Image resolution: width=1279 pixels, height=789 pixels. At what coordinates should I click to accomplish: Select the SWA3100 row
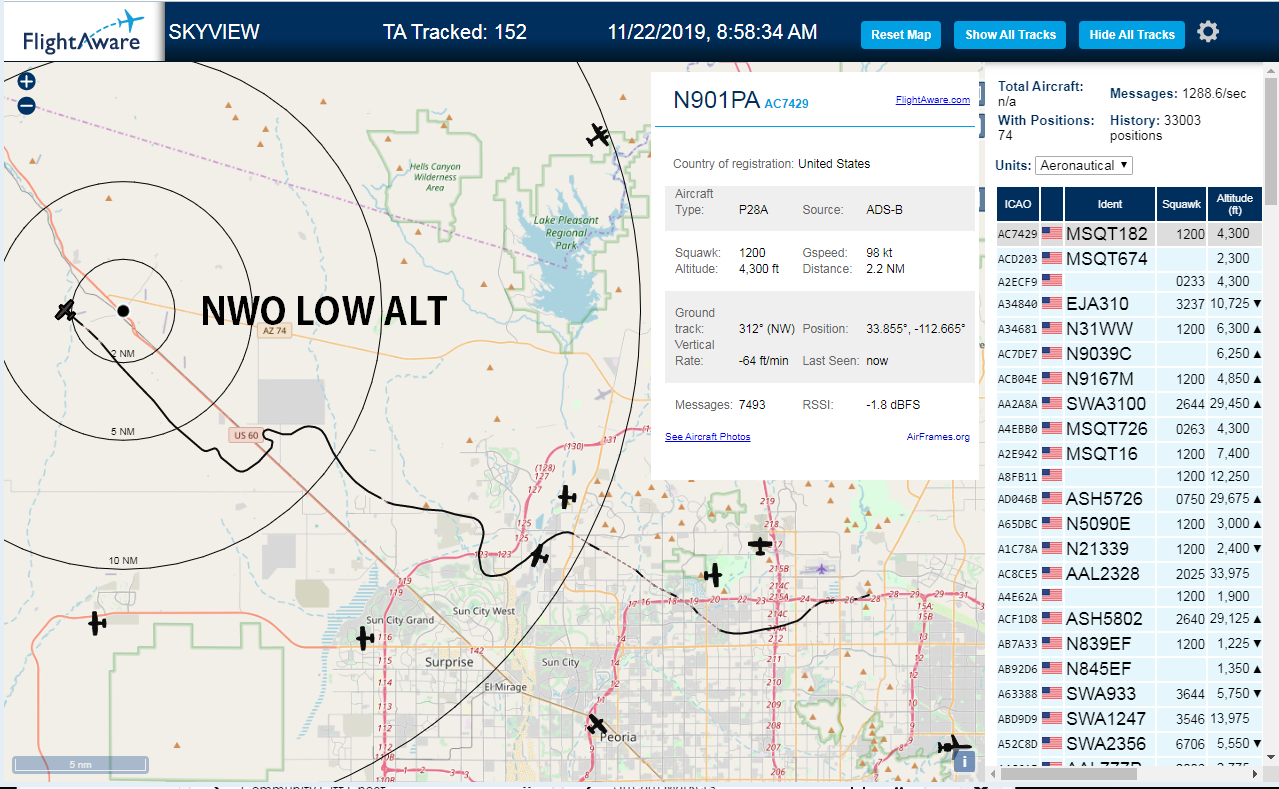point(1129,404)
